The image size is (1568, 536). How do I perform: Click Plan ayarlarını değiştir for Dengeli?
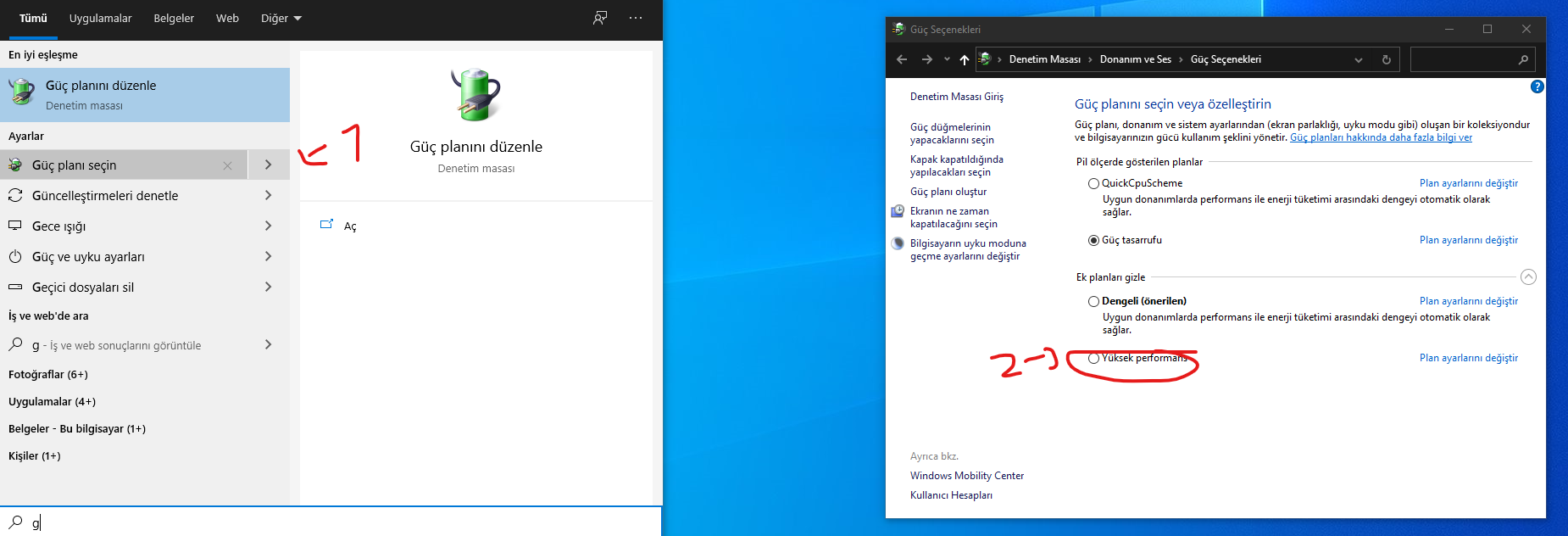point(1468,301)
